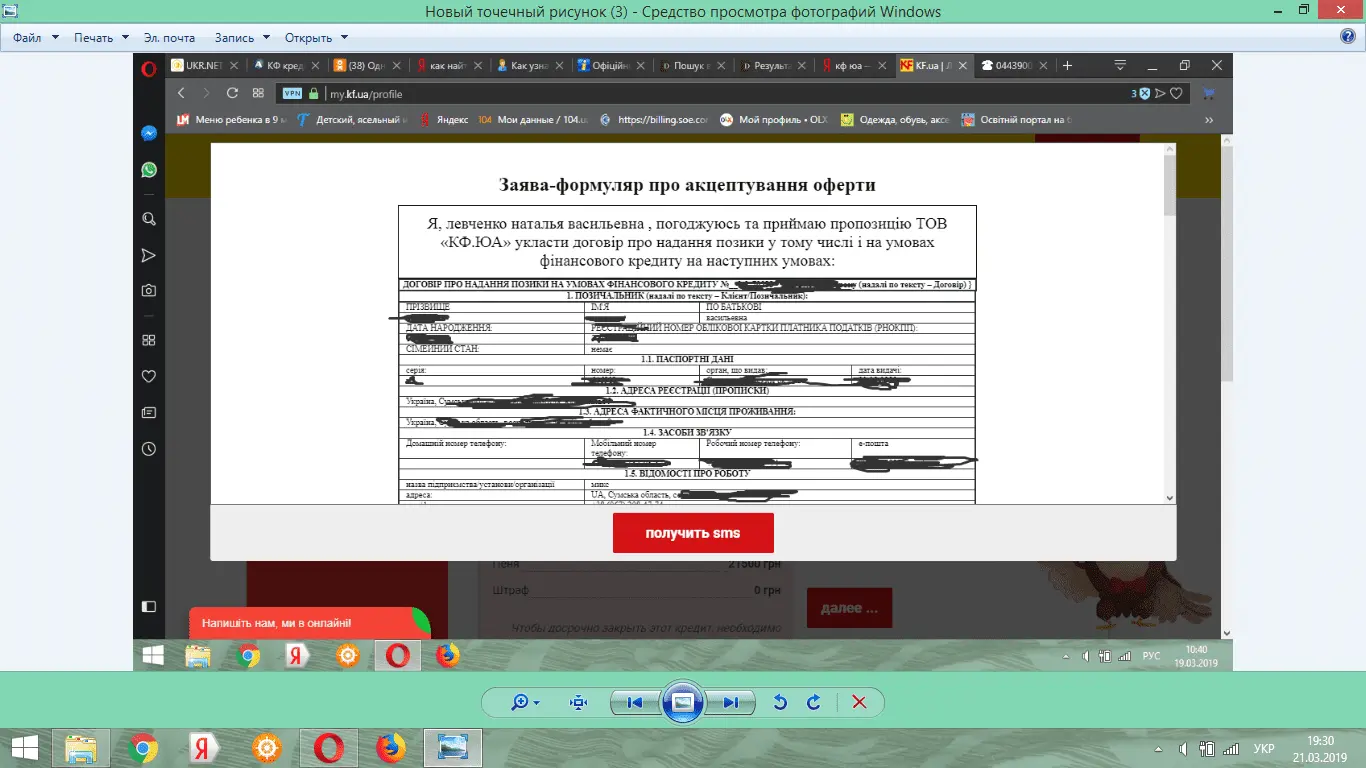
Task: Start the slideshow with center button
Action: click(683, 702)
